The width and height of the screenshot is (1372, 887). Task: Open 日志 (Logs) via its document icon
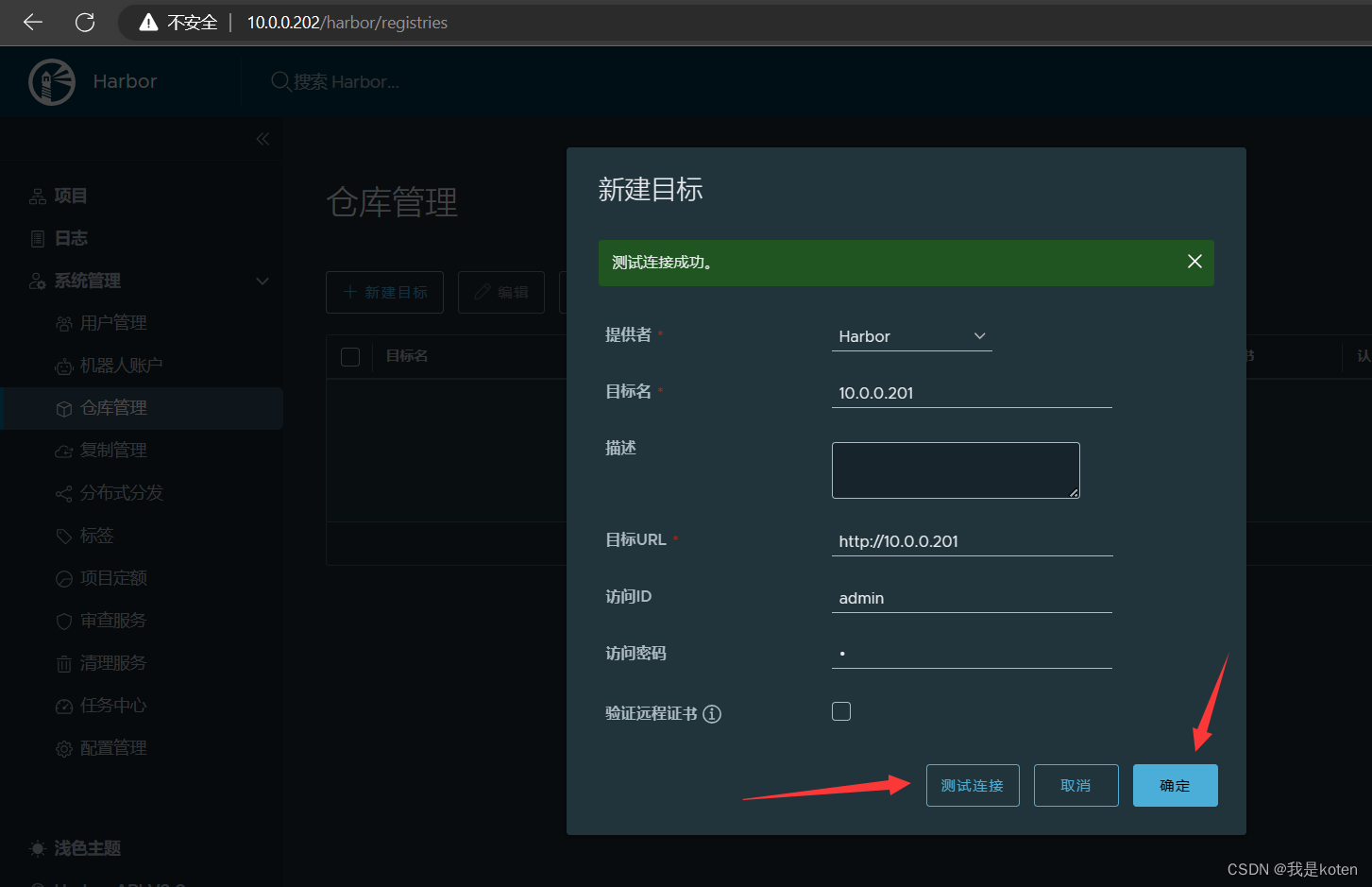[37, 238]
